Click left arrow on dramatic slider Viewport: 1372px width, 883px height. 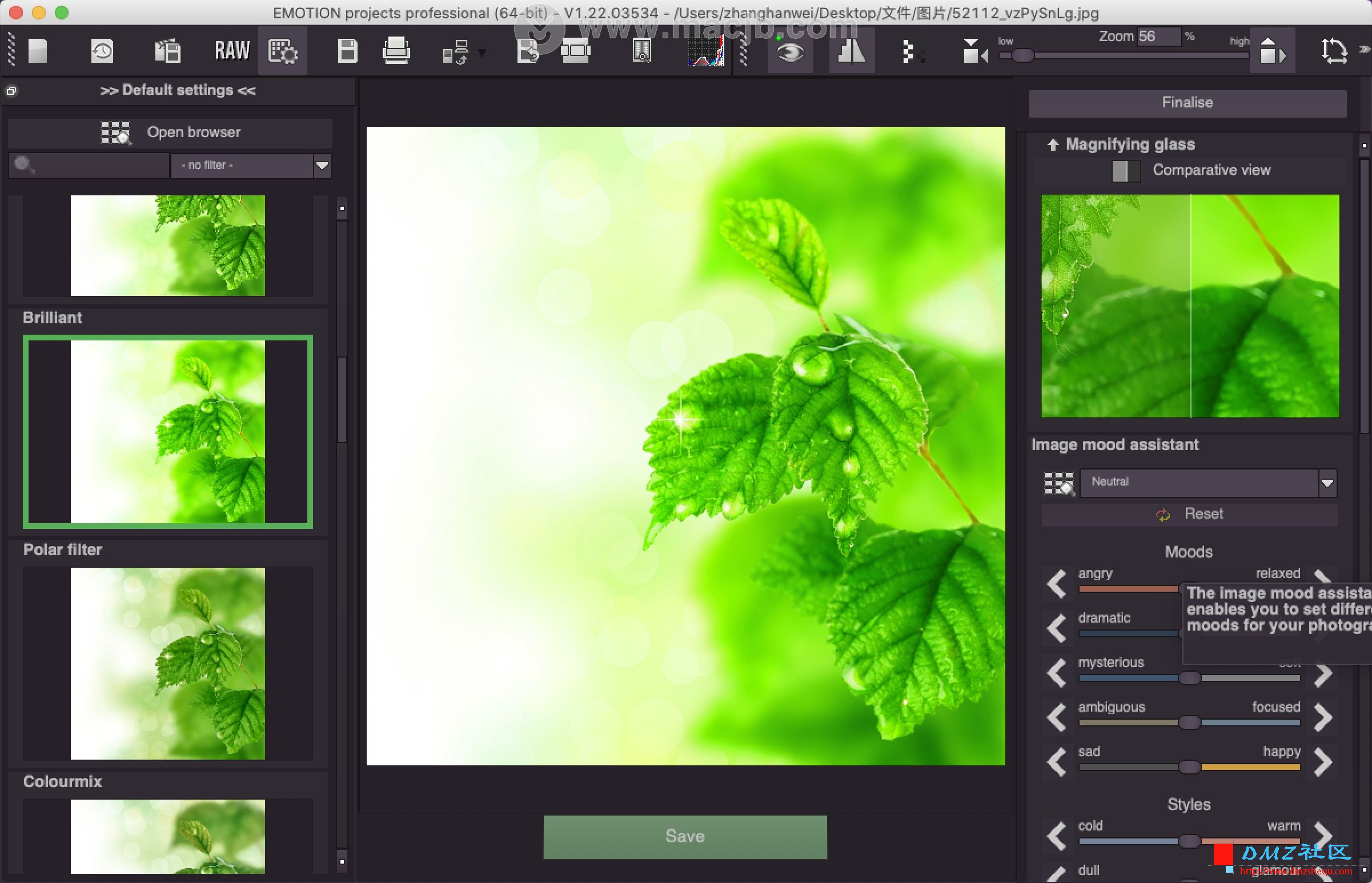(x=1056, y=628)
